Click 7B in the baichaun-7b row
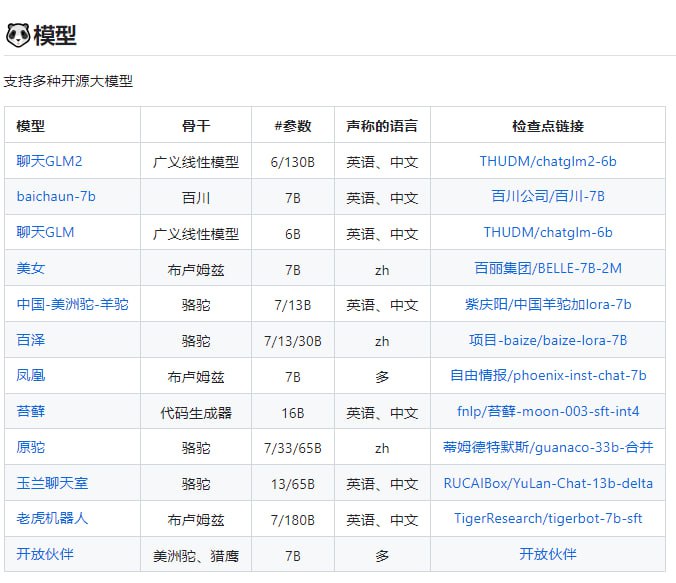 pos(293,198)
